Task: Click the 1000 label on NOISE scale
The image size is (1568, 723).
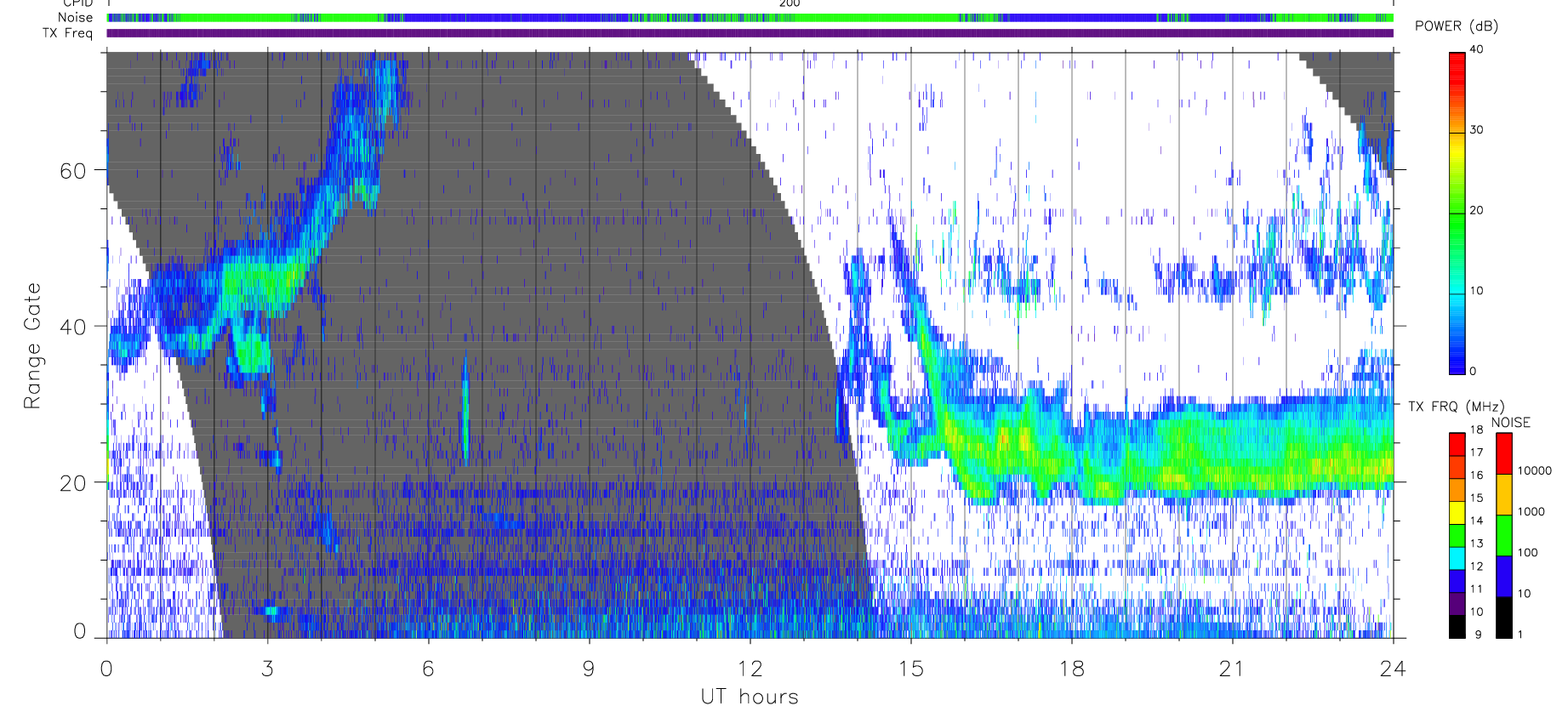Action: [x=1531, y=512]
